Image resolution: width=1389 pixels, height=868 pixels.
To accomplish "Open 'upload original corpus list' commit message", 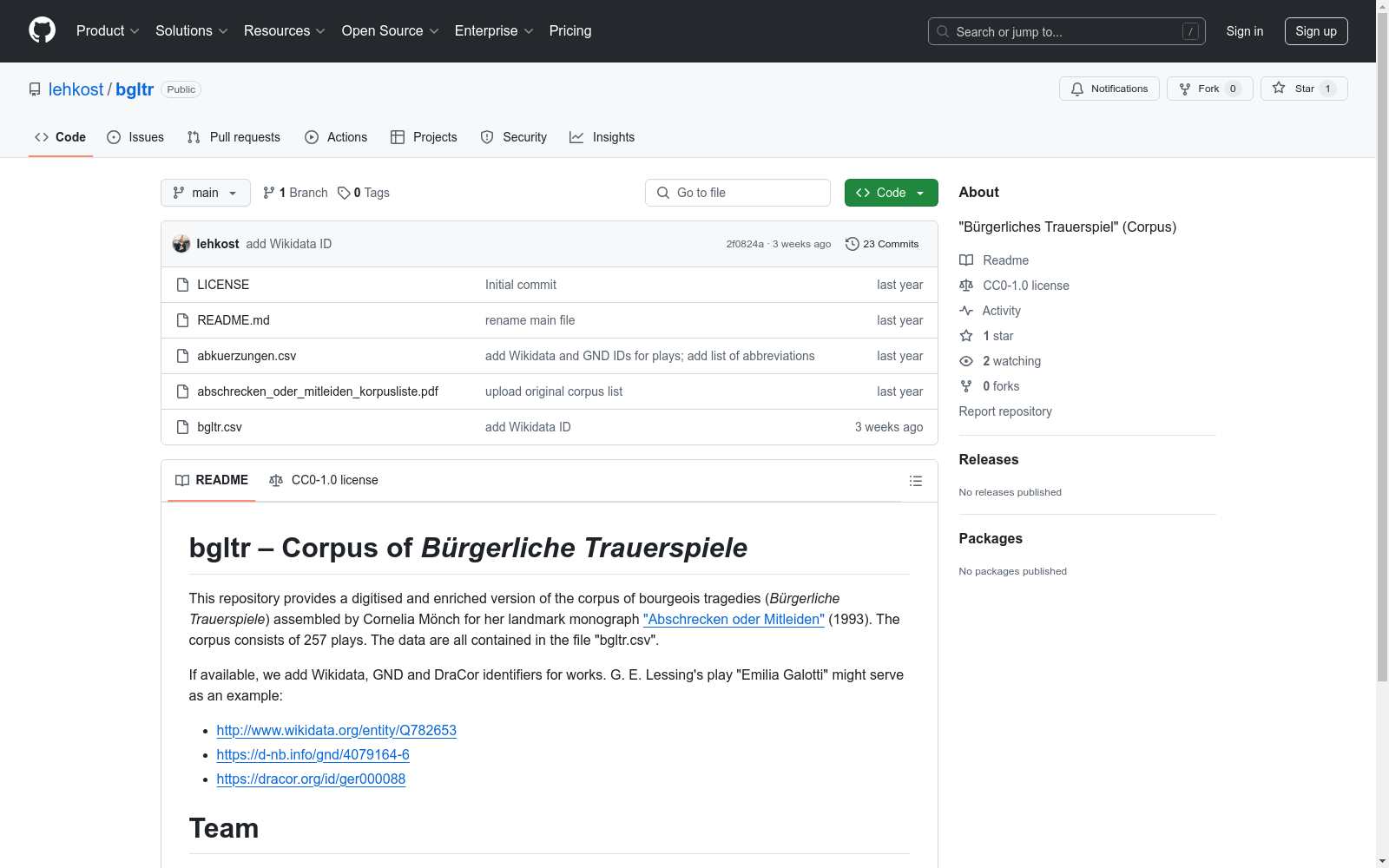I will (554, 391).
